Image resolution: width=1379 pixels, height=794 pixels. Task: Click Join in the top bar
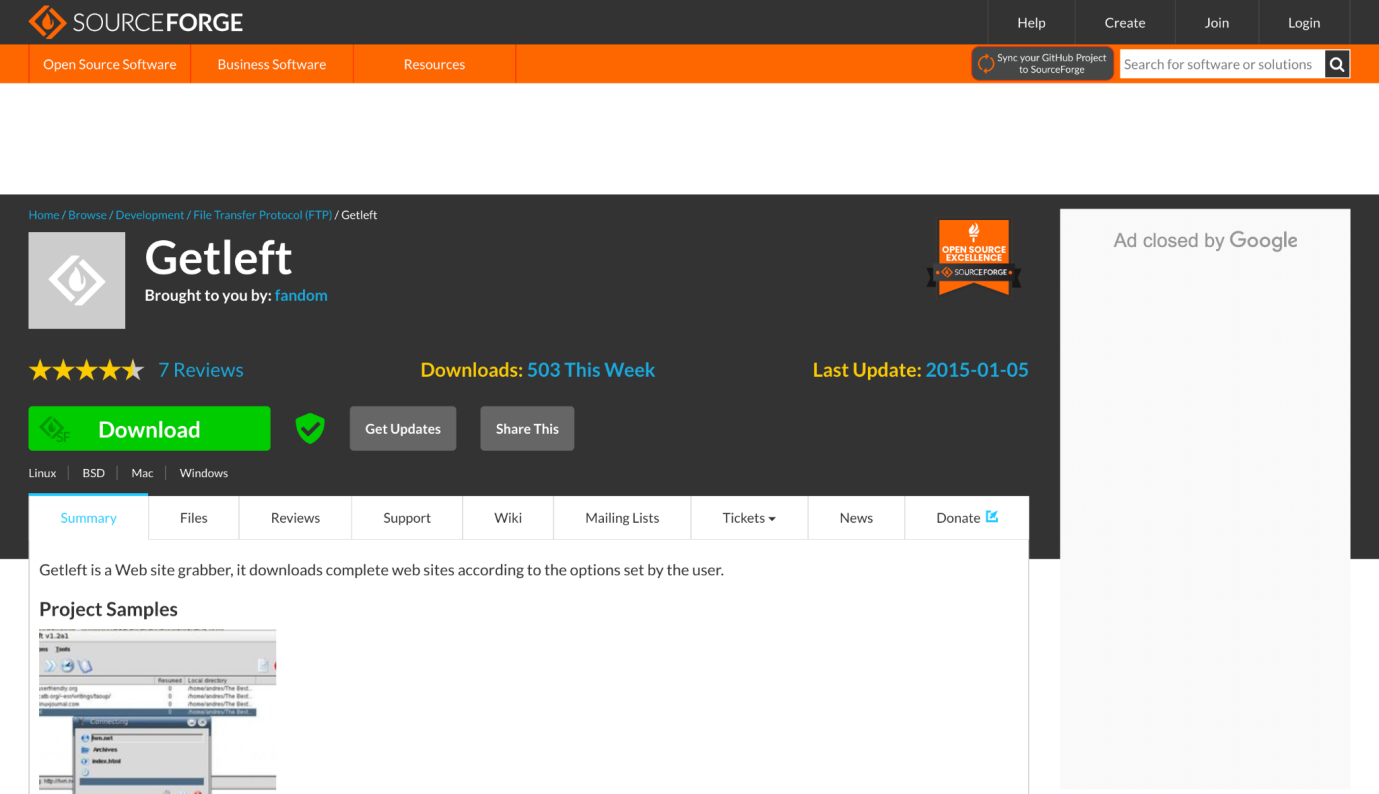coord(1217,22)
